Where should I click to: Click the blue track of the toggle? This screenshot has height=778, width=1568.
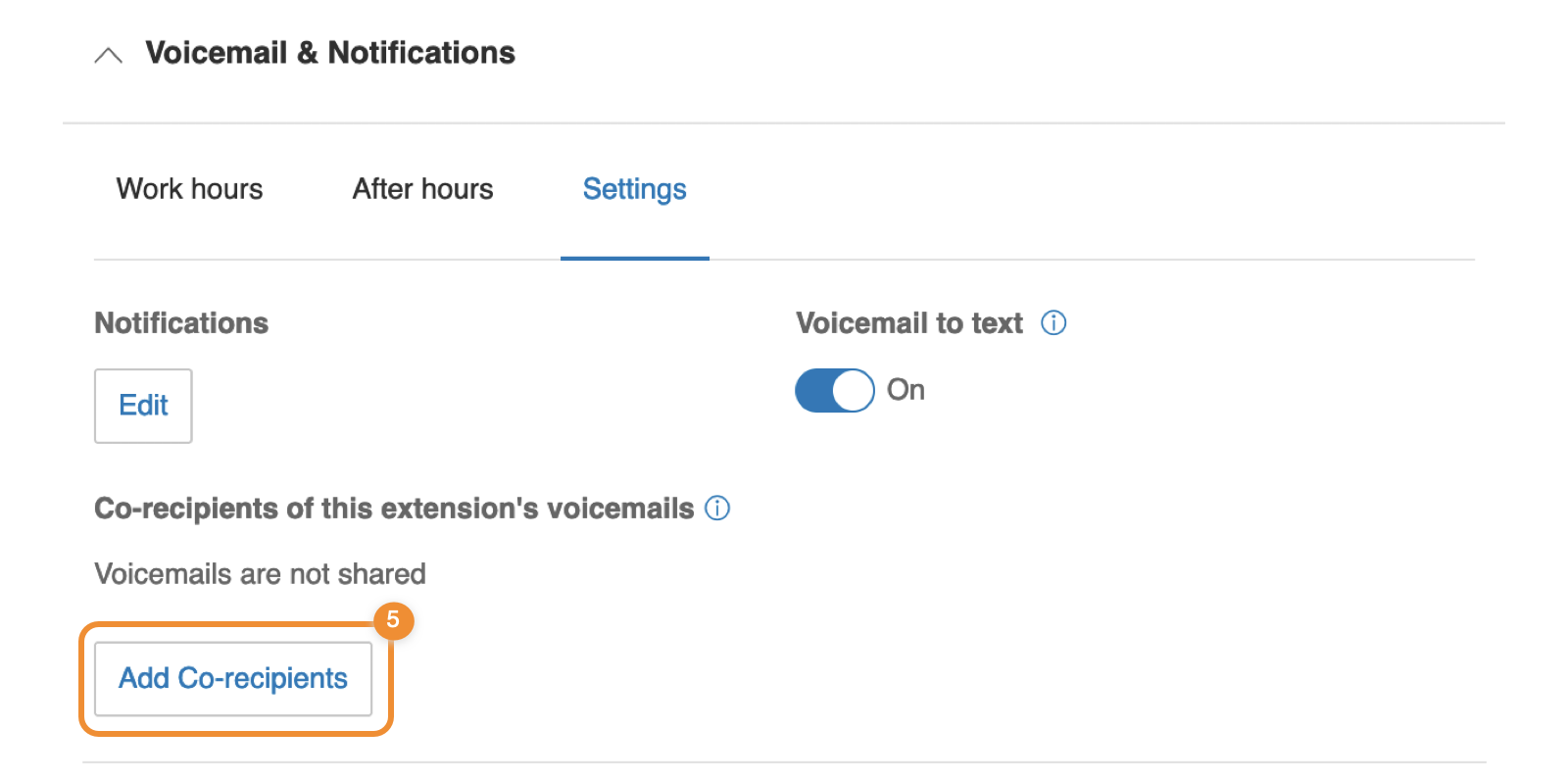coord(813,391)
